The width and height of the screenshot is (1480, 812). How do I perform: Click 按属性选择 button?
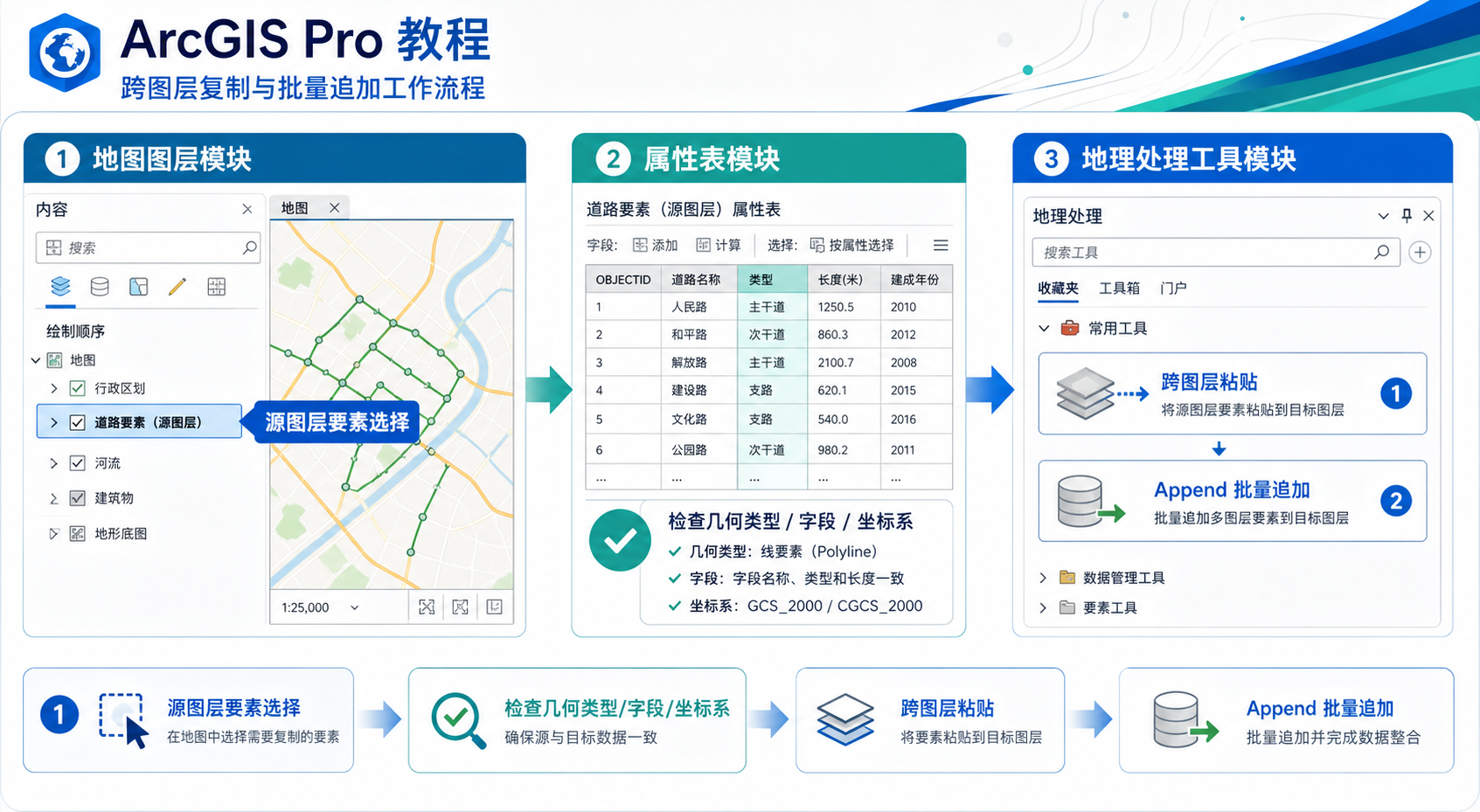[x=852, y=246]
